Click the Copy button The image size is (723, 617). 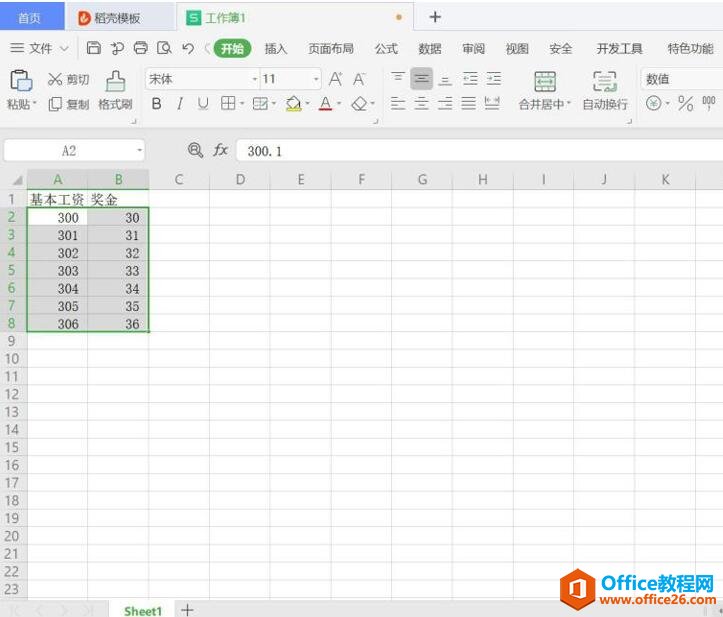(x=68, y=104)
